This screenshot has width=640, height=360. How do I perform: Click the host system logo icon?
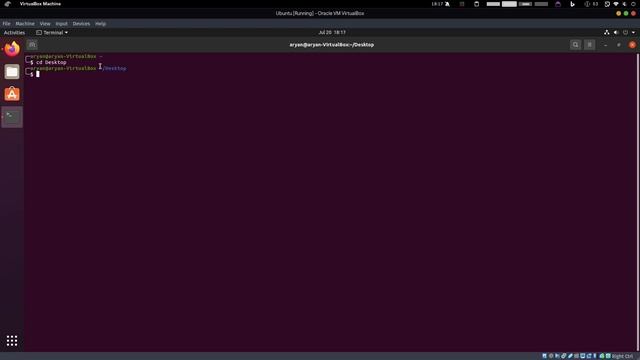7,4
